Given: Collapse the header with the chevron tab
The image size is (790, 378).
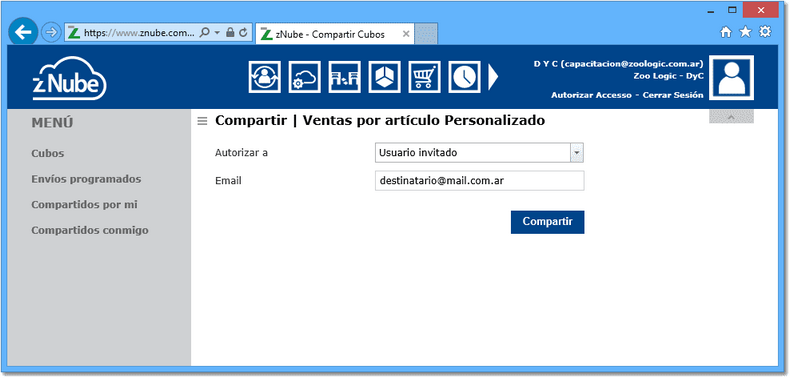Looking at the screenshot, I should 731,117.
